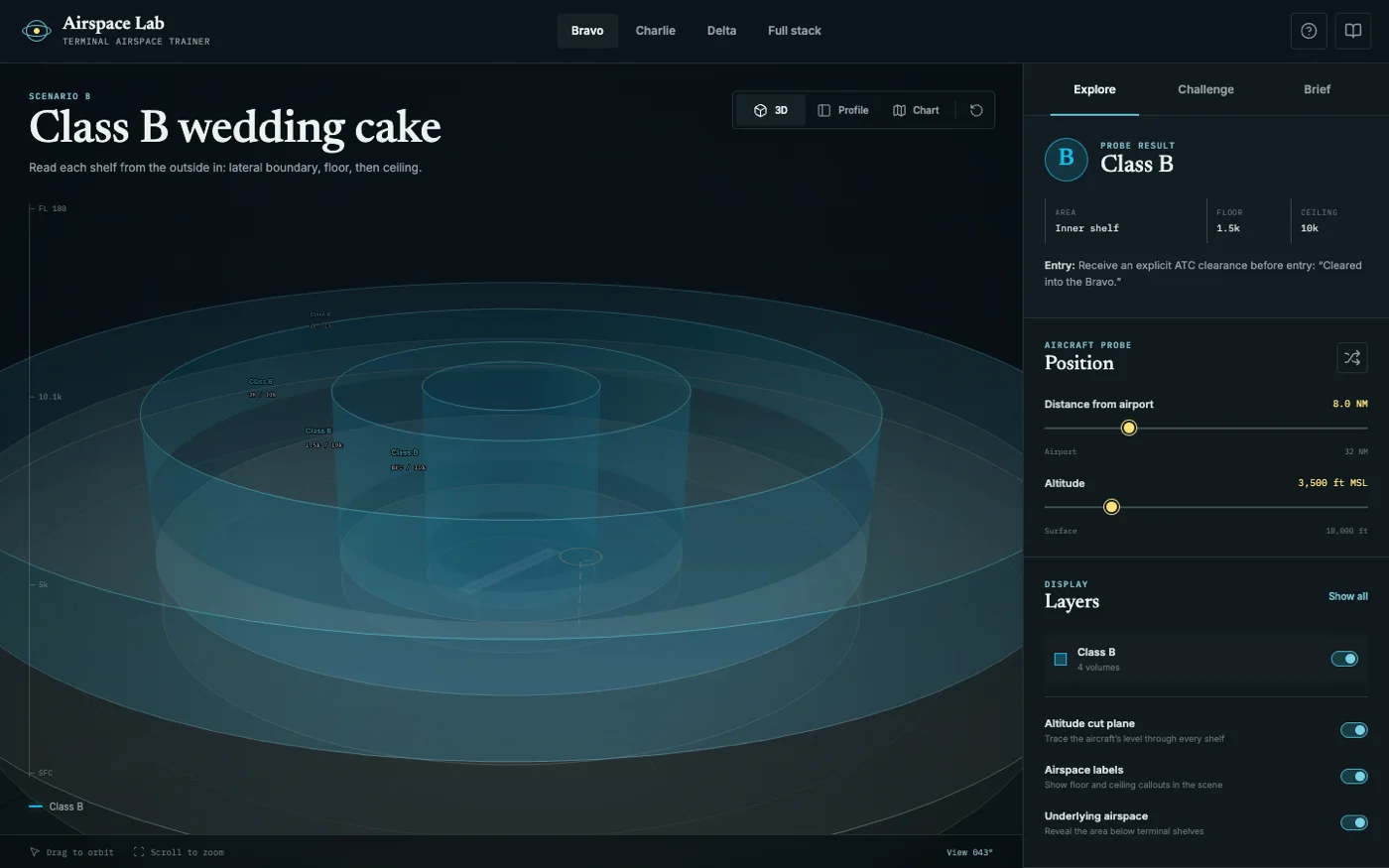Click the '8.0 NM' distance value
1389x868 pixels.
1349,404
